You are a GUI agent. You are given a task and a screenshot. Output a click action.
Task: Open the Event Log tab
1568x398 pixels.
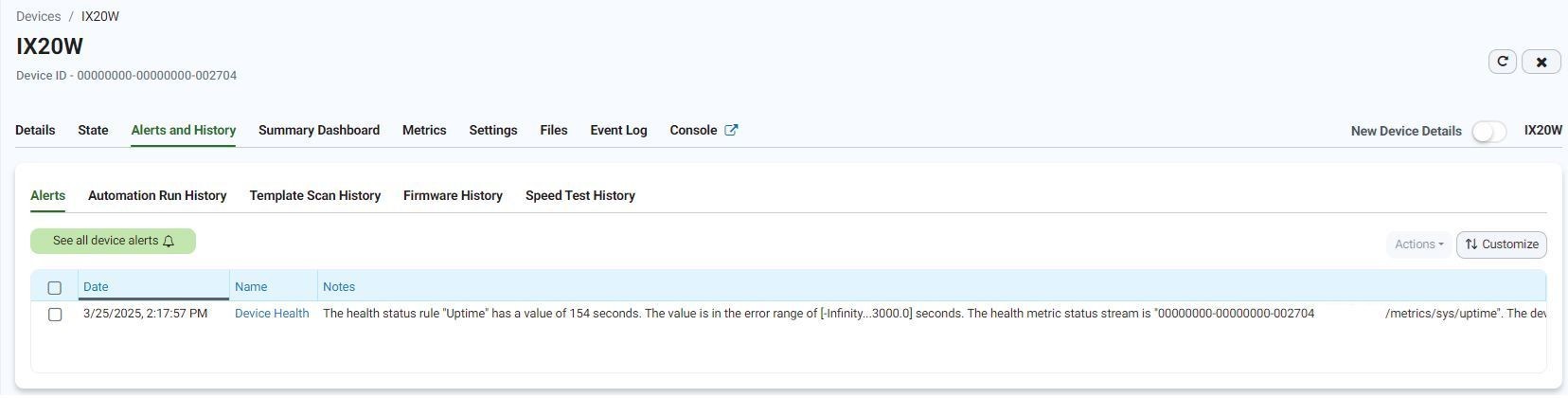point(618,130)
